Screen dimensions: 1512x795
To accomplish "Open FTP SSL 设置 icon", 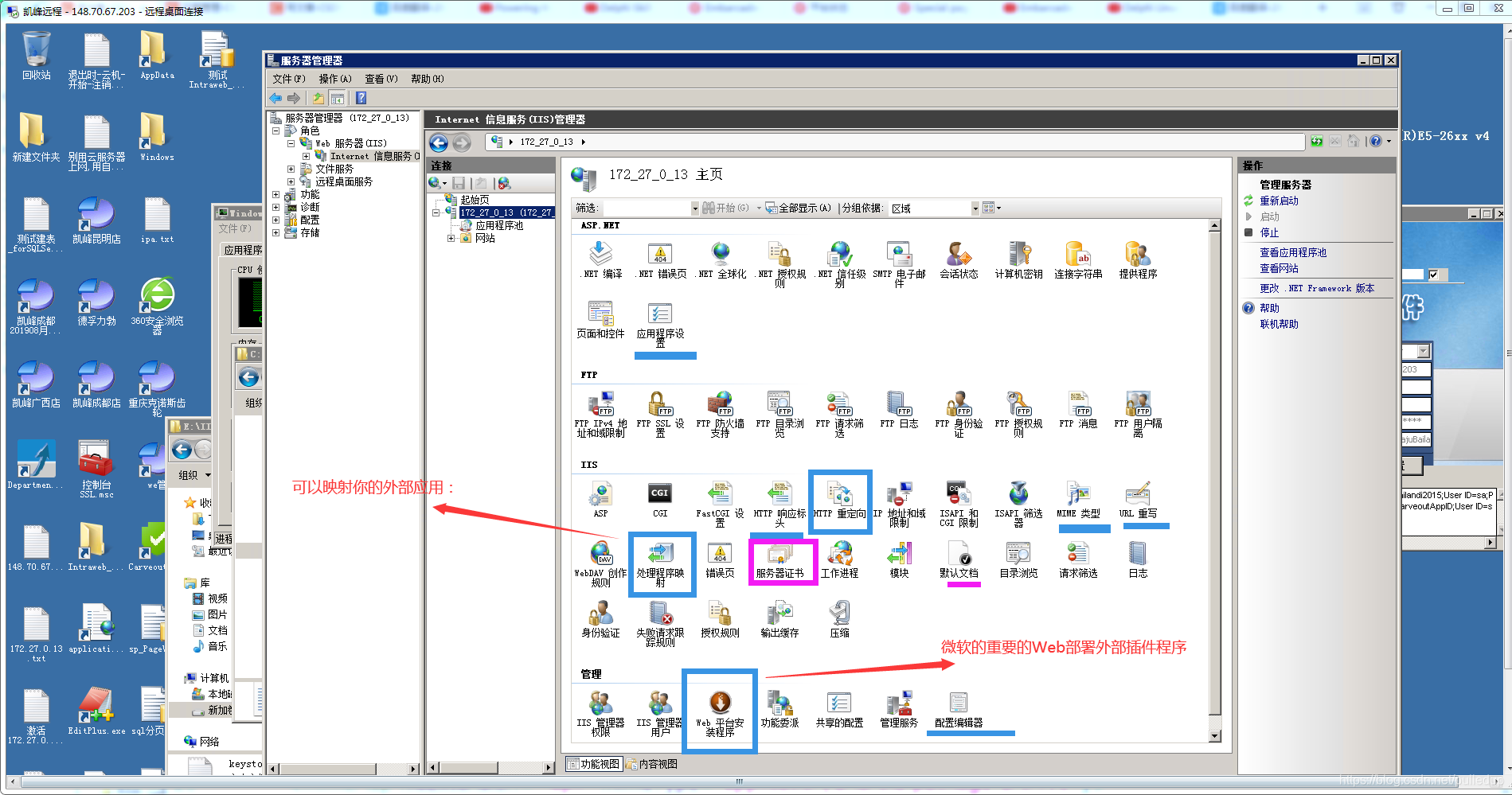I will [x=660, y=414].
